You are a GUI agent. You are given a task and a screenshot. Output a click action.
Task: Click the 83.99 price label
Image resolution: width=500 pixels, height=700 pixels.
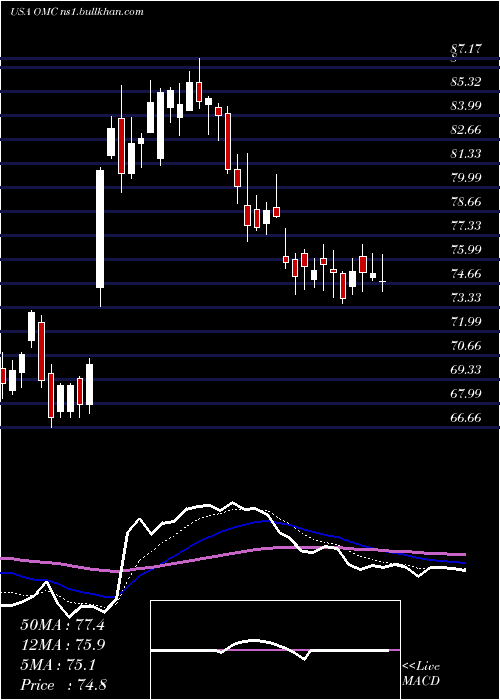(x=466, y=106)
